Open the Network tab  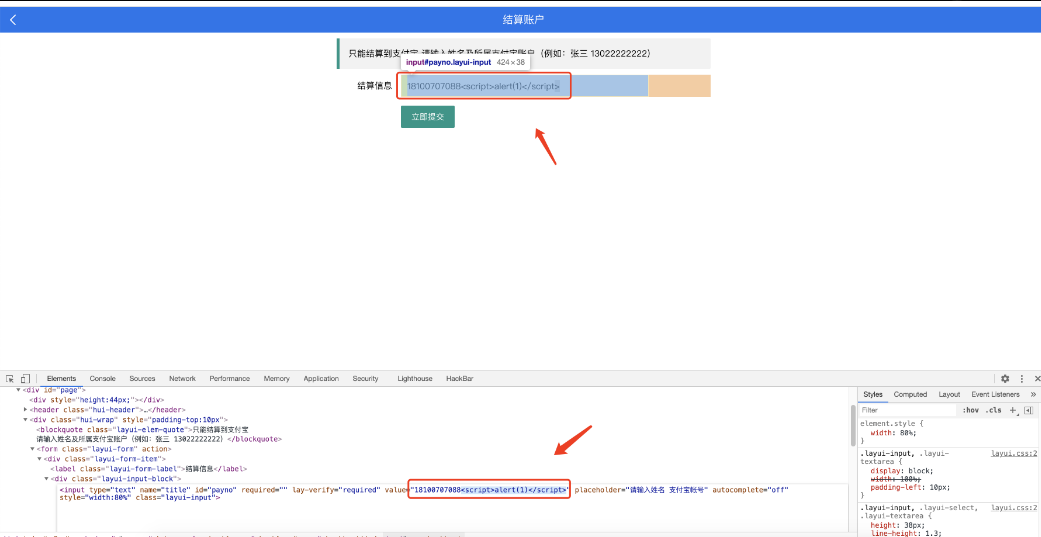182,378
